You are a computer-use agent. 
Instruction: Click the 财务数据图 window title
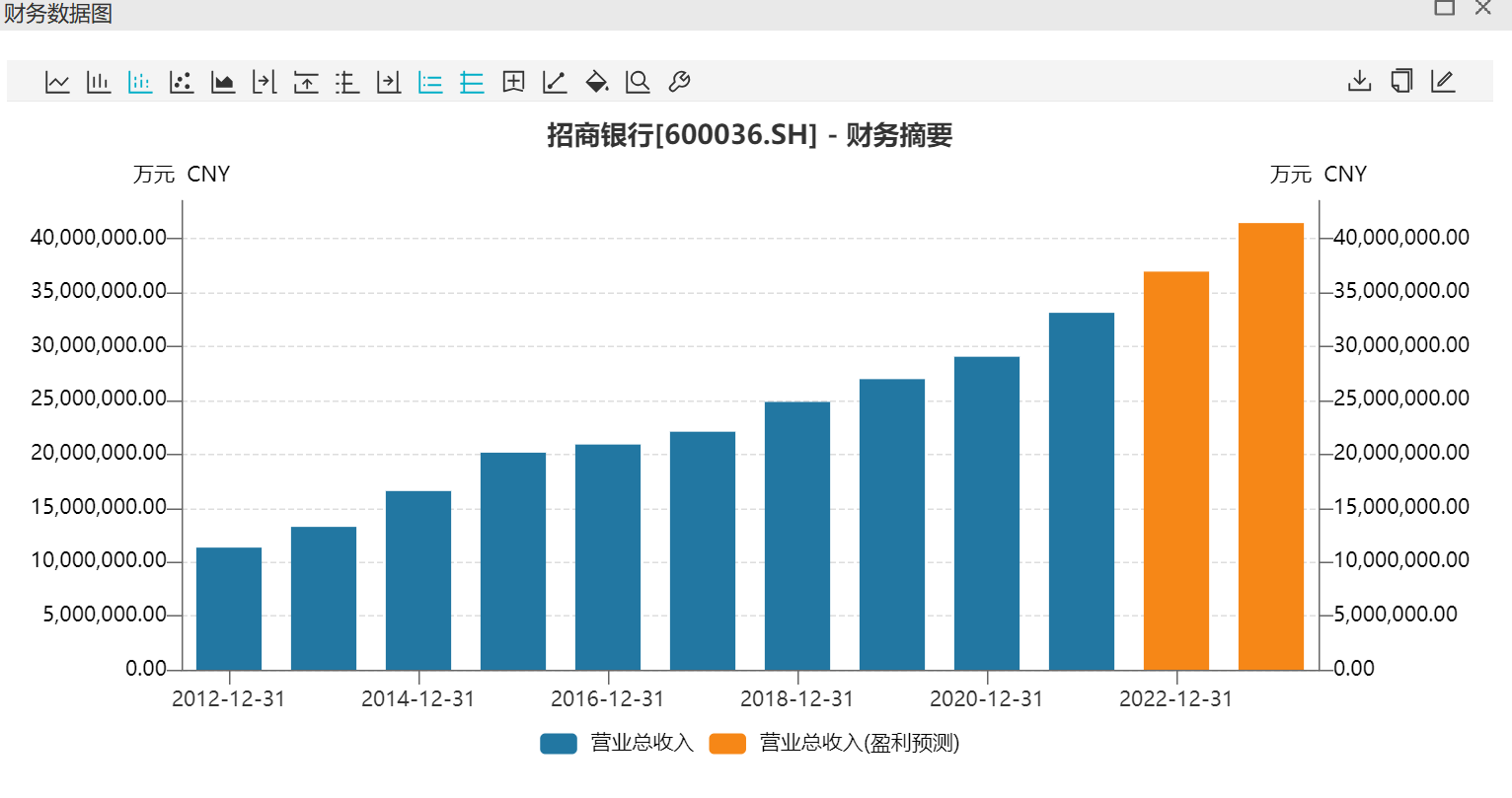[x=58, y=13]
